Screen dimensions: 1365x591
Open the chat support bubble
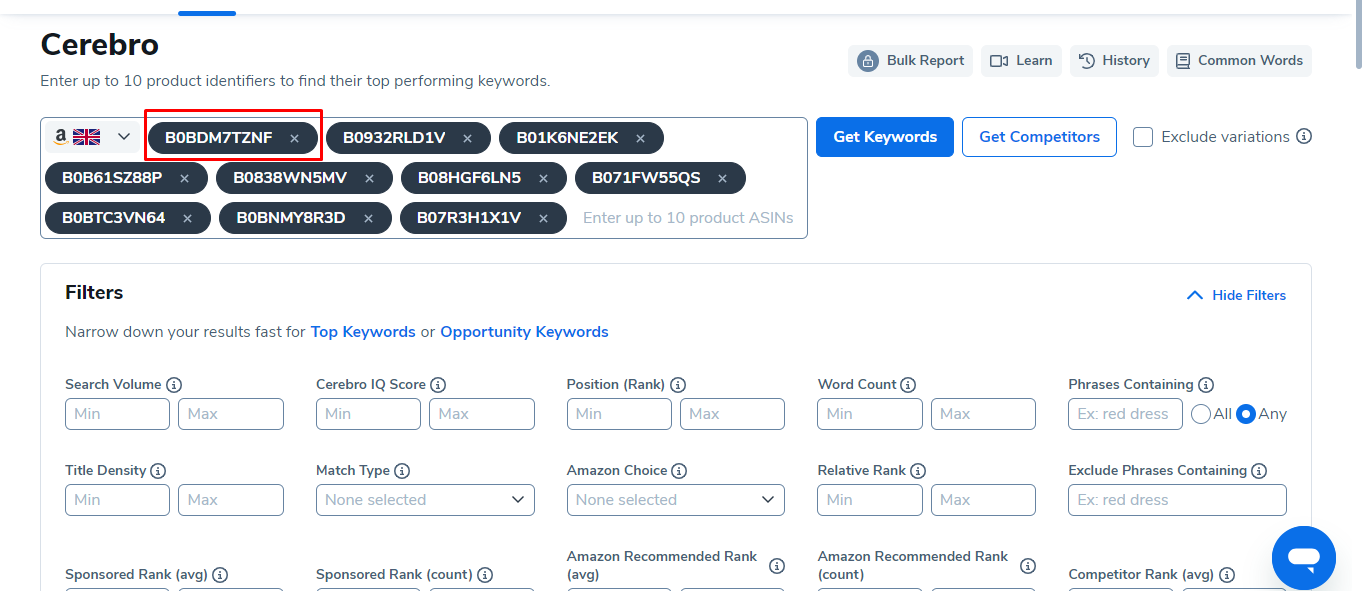[1304, 557]
